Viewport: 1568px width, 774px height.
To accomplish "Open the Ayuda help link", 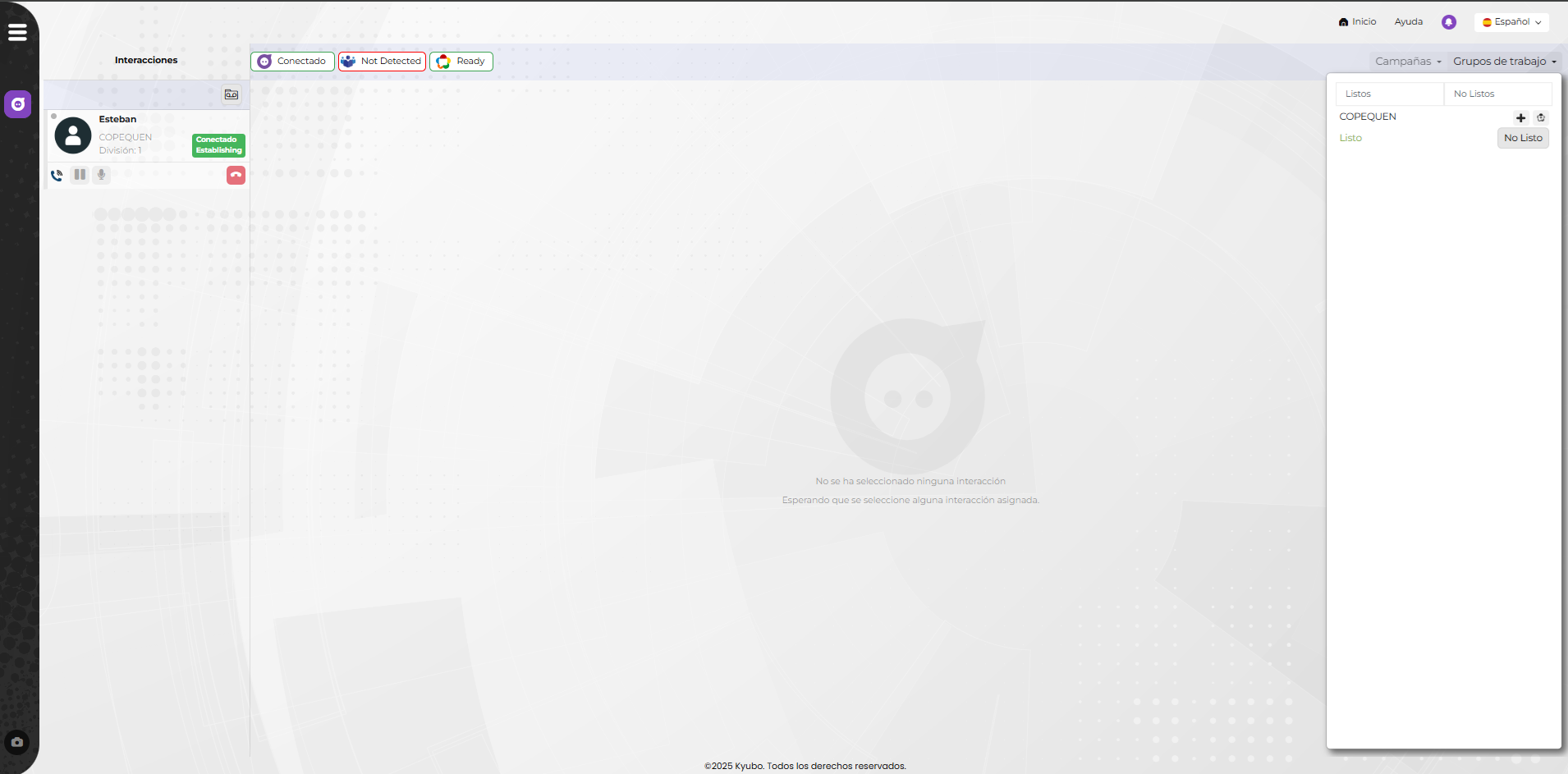I will [x=1408, y=22].
